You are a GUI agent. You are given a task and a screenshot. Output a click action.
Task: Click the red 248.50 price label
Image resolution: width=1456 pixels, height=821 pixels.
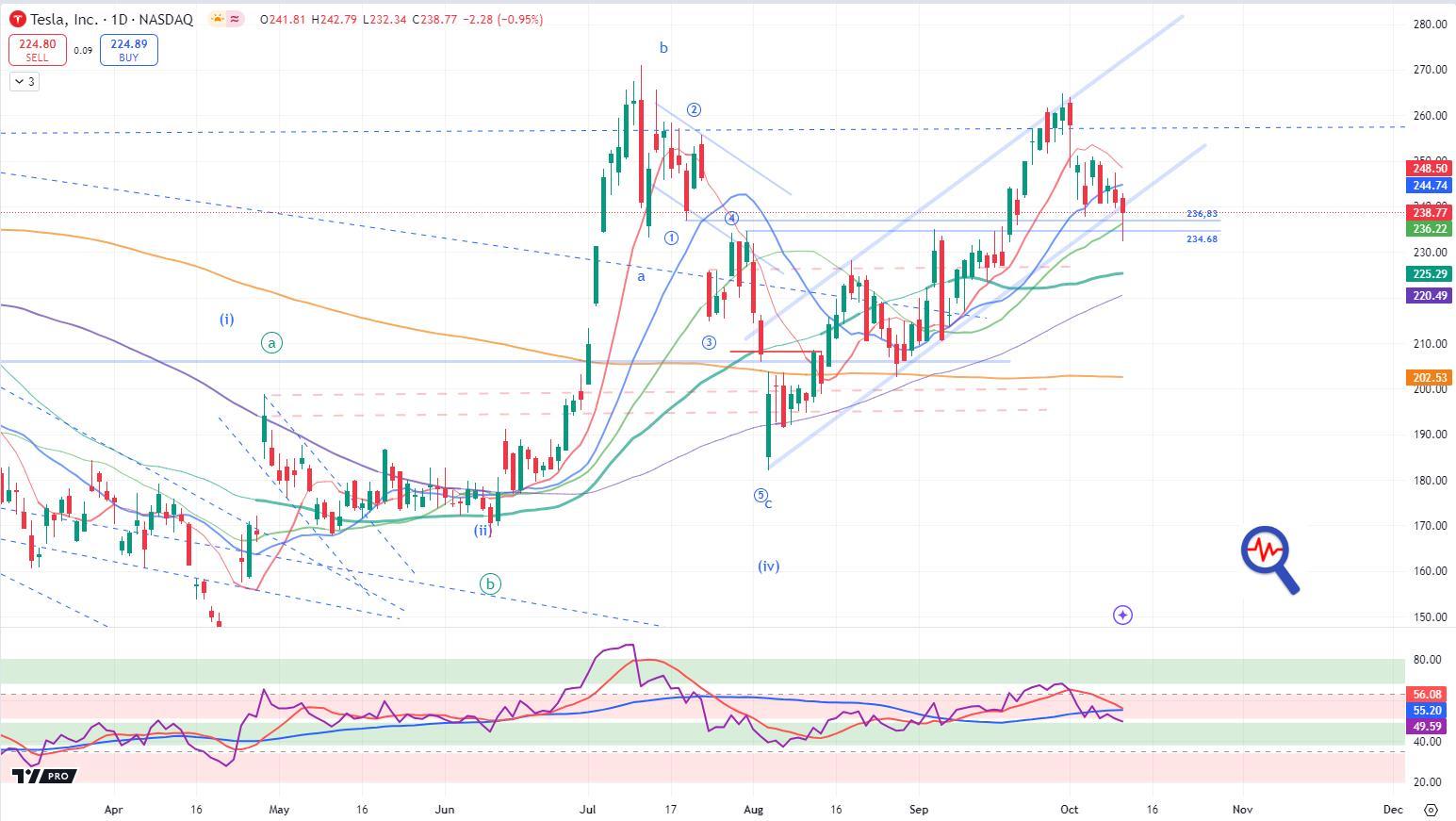point(1428,168)
